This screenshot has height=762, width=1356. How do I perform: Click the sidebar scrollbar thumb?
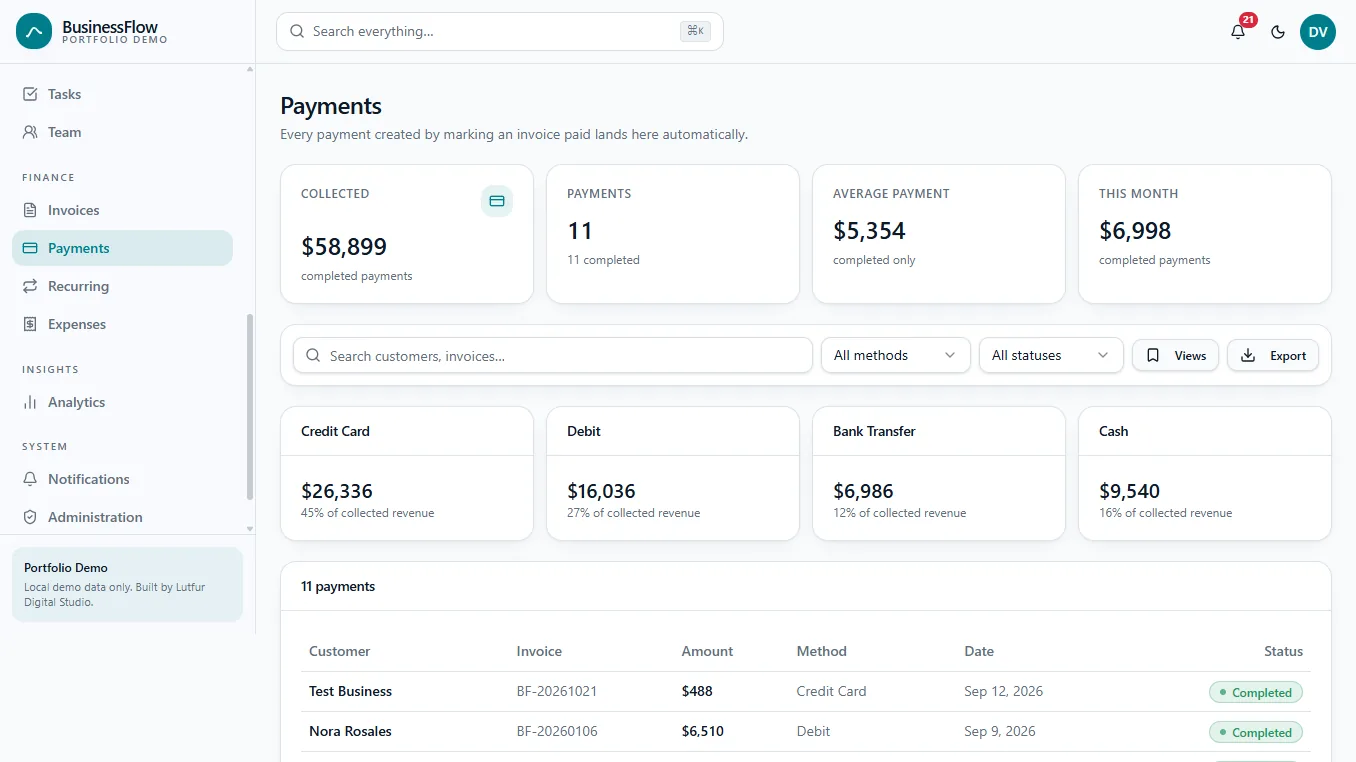(x=250, y=407)
